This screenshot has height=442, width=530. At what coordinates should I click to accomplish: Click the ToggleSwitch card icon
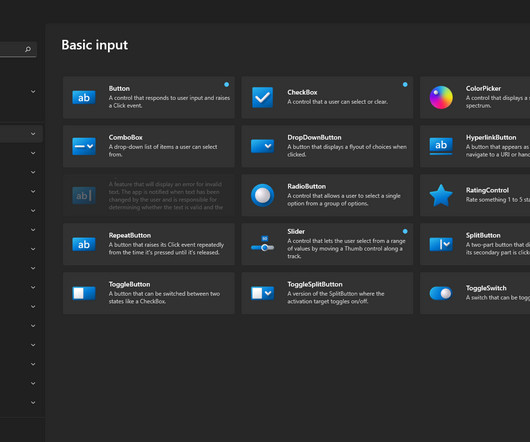tap(441, 293)
